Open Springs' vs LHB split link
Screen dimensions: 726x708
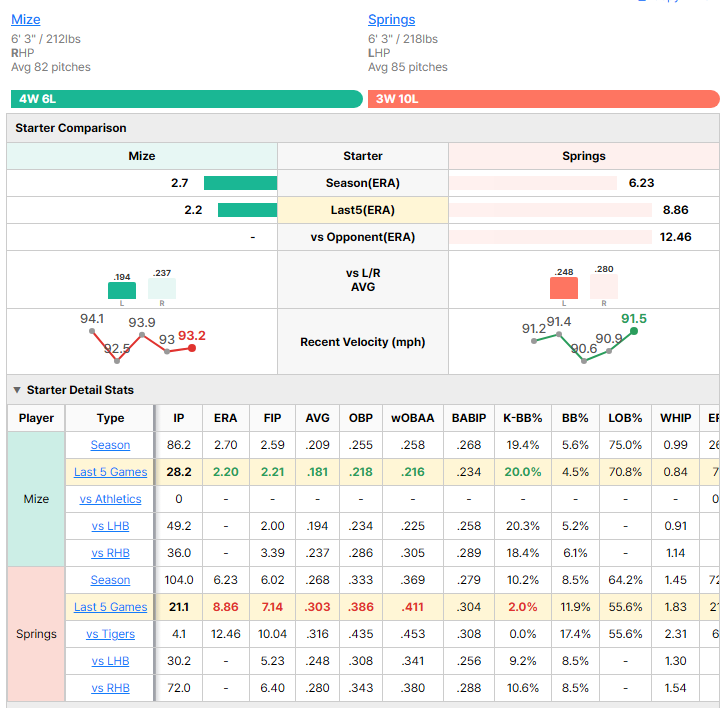(110, 661)
